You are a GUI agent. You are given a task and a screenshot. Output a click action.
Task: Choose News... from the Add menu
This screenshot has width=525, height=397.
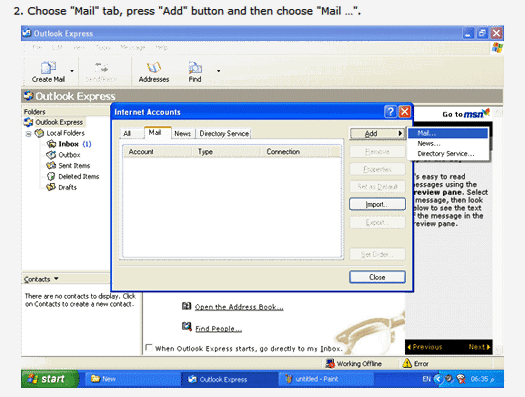[x=448, y=143]
